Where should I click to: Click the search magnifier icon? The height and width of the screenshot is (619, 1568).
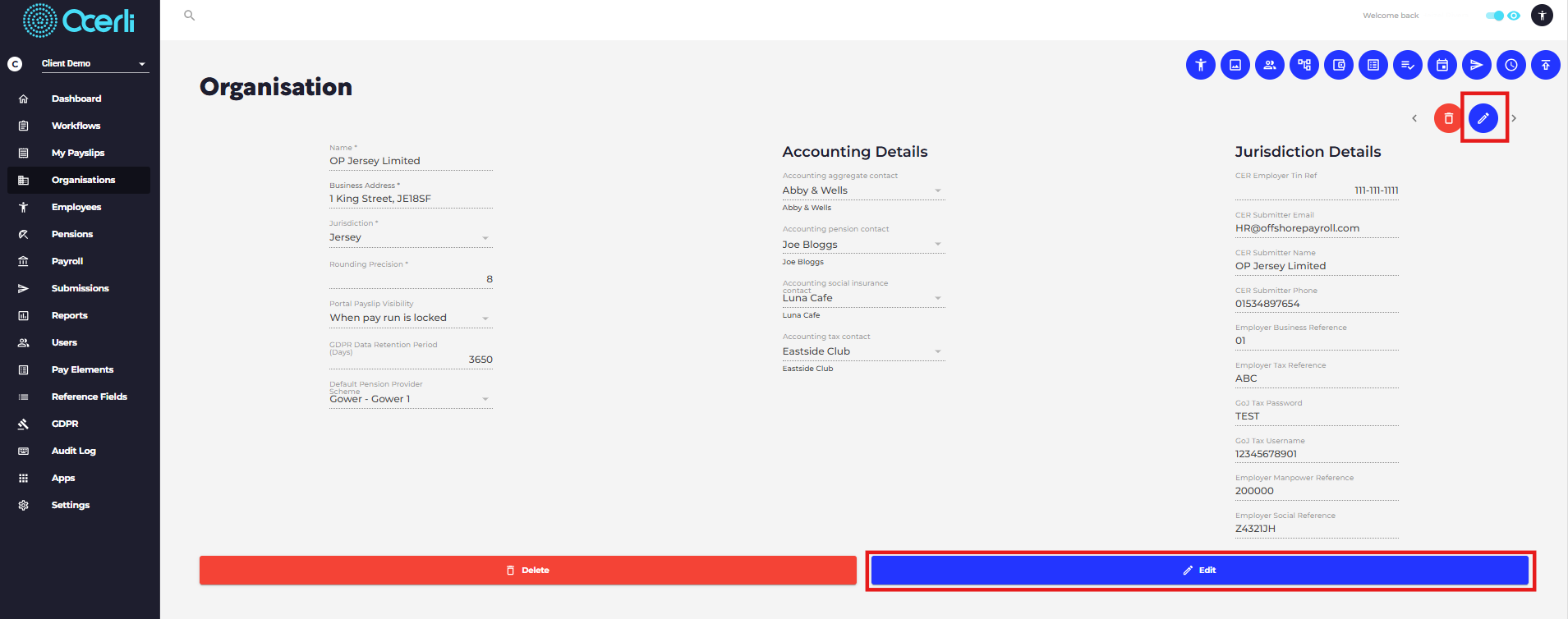(189, 16)
